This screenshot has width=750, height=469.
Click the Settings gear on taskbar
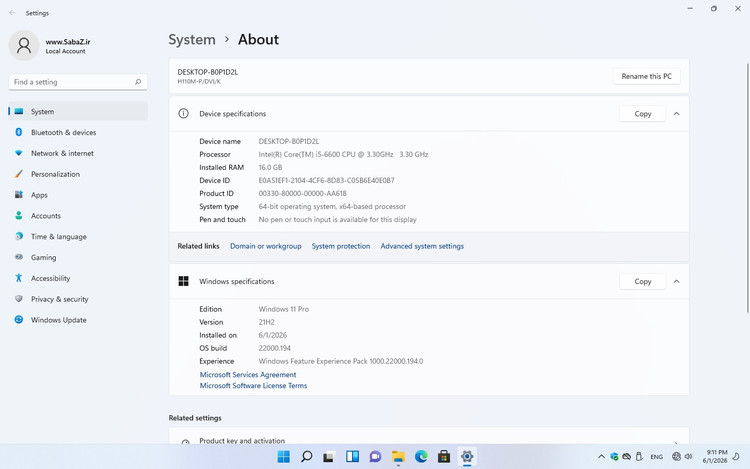click(x=467, y=457)
